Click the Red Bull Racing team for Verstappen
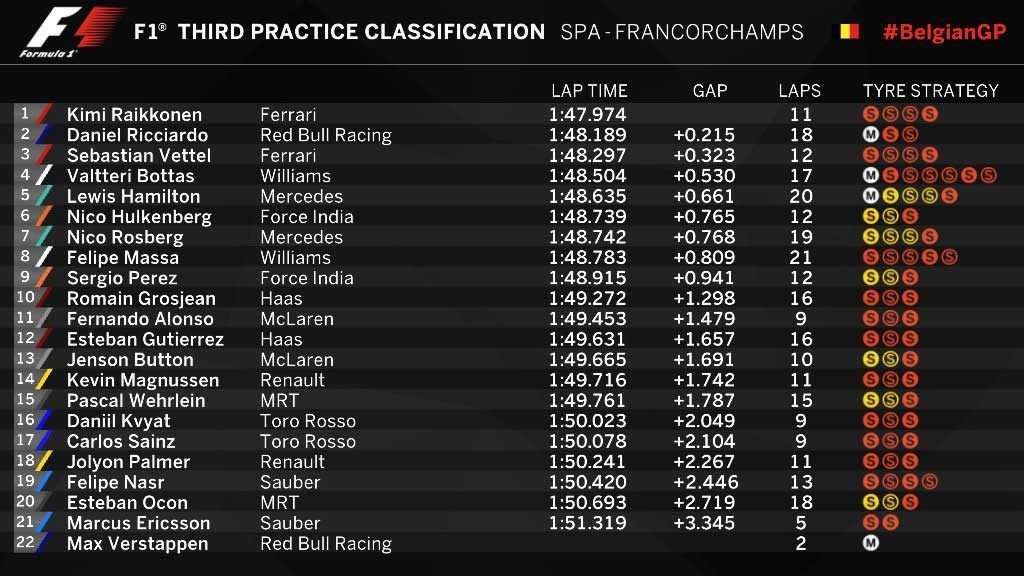The image size is (1024, 576). coord(326,543)
